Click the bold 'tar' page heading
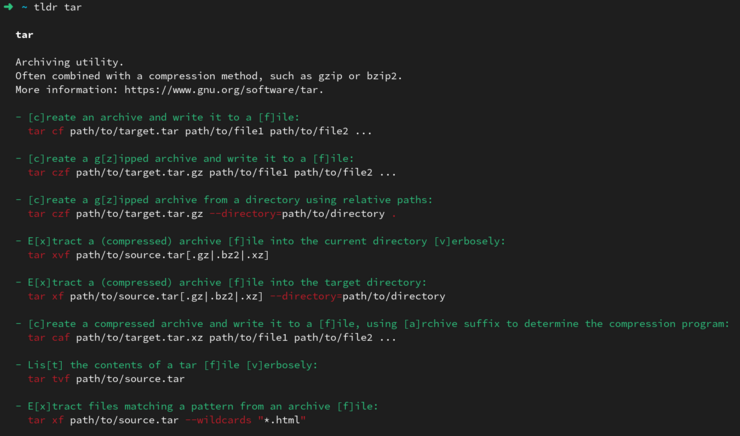Image resolution: width=740 pixels, height=436 pixels. (24, 34)
